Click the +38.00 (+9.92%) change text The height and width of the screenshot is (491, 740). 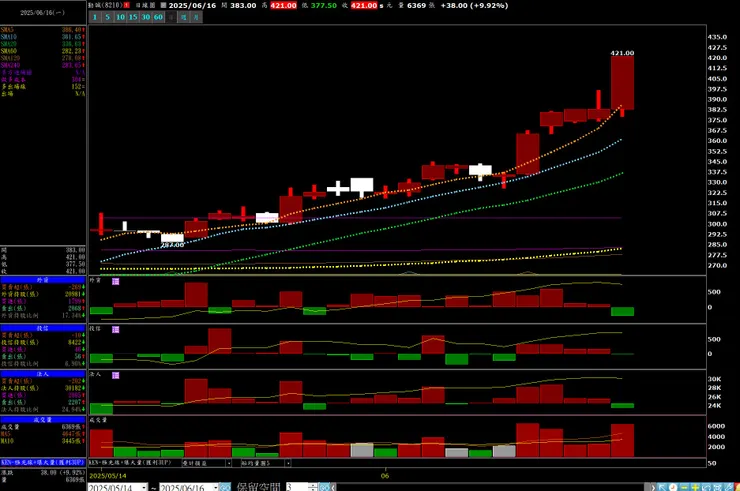coord(474,6)
